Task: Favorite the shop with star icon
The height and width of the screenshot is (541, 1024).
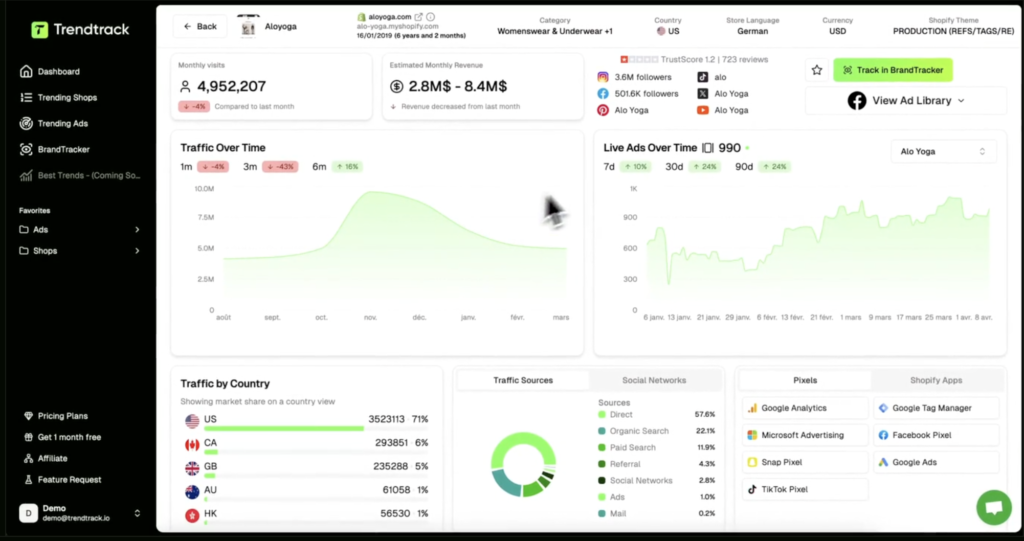Action: click(x=816, y=70)
